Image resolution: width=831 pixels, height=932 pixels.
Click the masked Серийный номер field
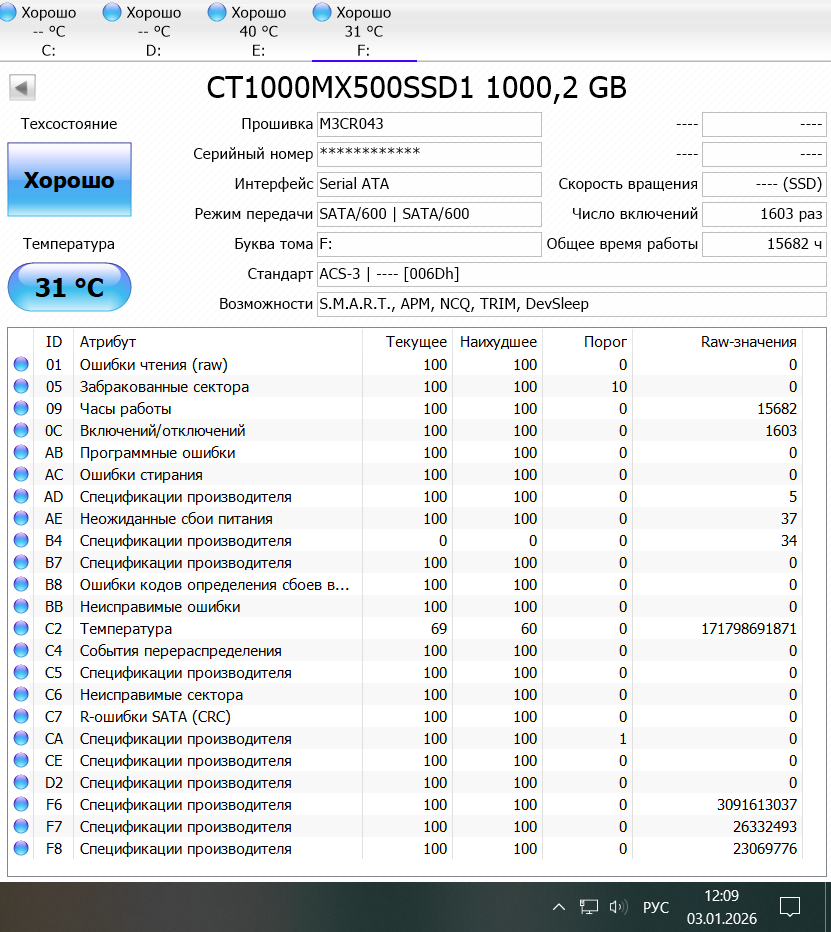(429, 155)
